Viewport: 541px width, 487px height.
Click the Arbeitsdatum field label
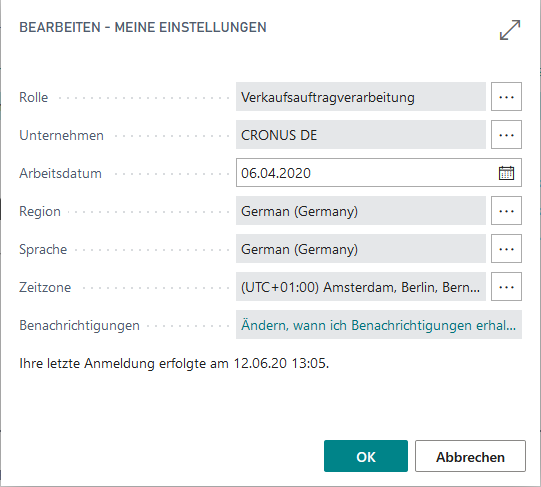60,173
